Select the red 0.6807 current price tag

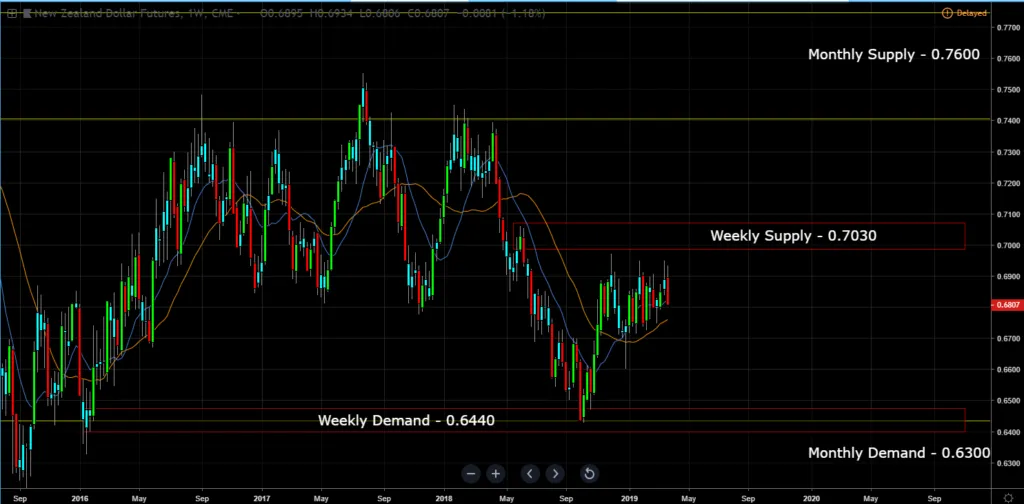coord(1006,305)
